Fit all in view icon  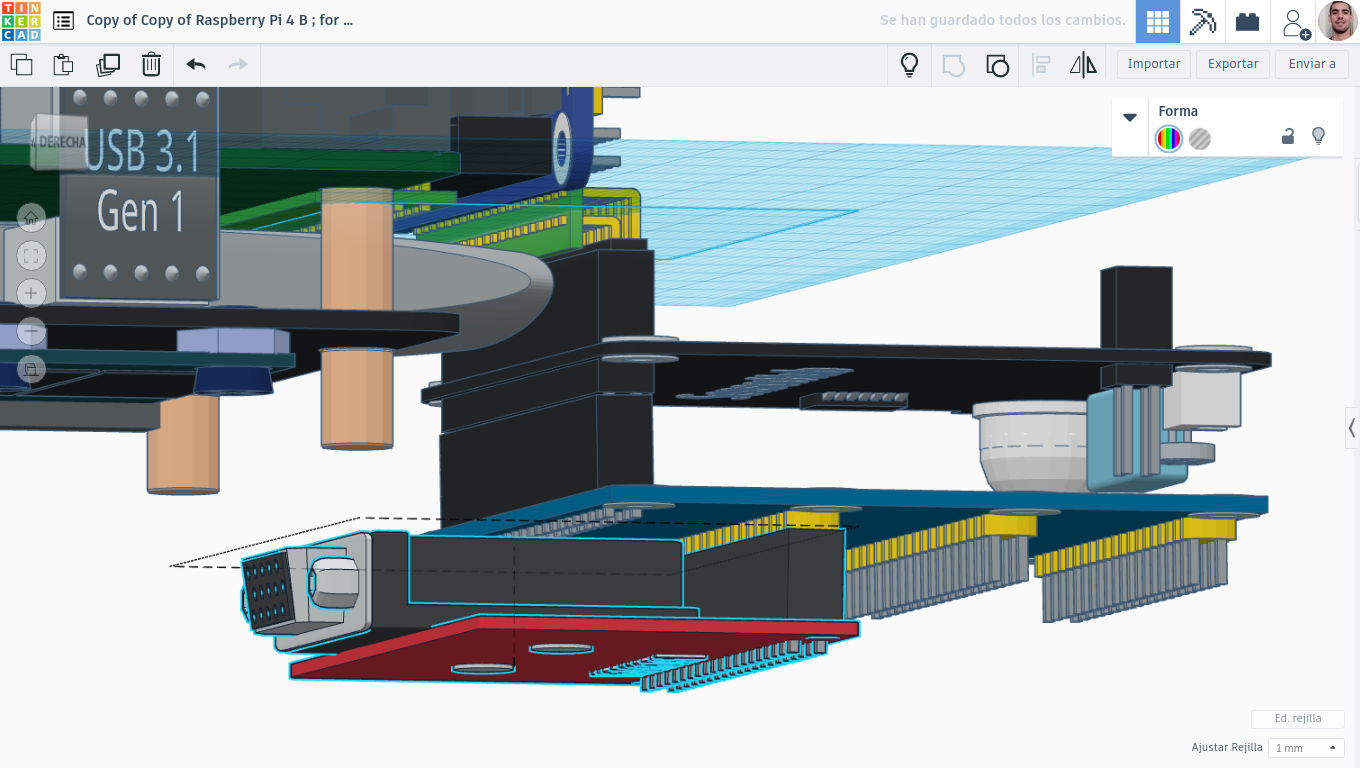pos(31,256)
